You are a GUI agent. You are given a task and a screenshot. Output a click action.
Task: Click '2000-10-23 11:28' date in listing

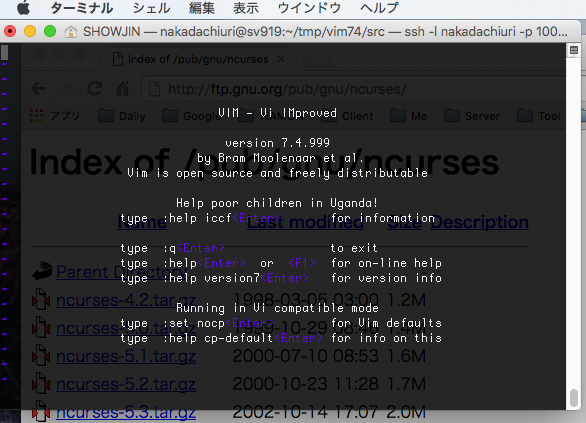coord(306,384)
